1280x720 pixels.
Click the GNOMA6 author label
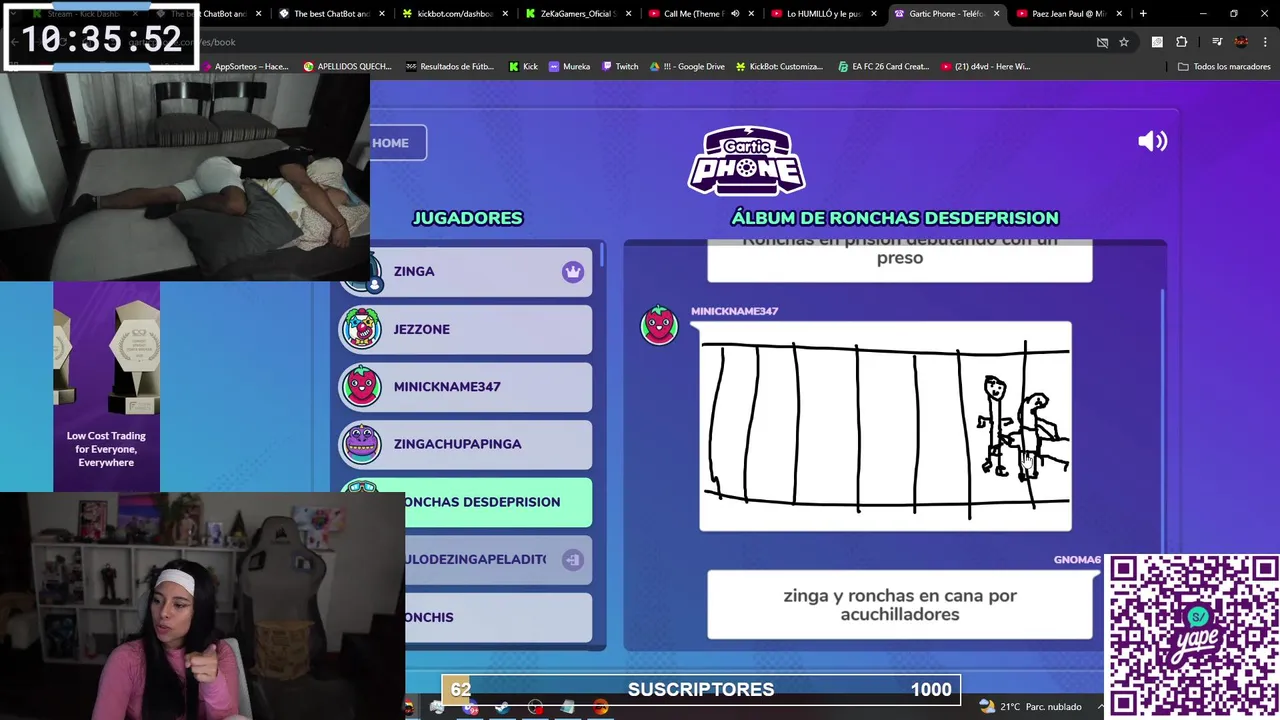(x=1077, y=560)
